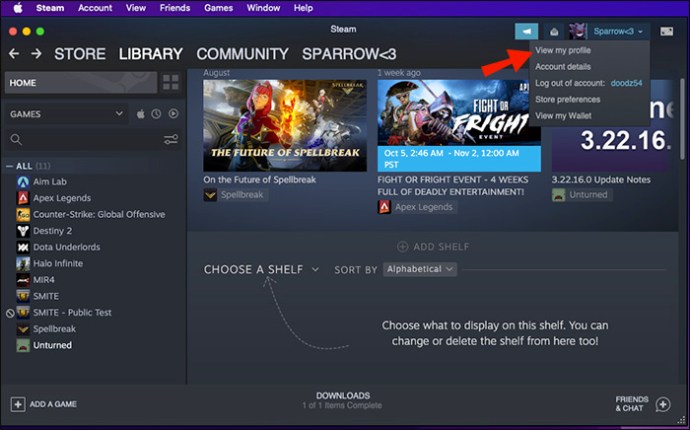The height and width of the screenshot is (430, 690).
Task: Open DOWNLOADS status at the bottom
Action: pyautogui.click(x=342, y=400)
